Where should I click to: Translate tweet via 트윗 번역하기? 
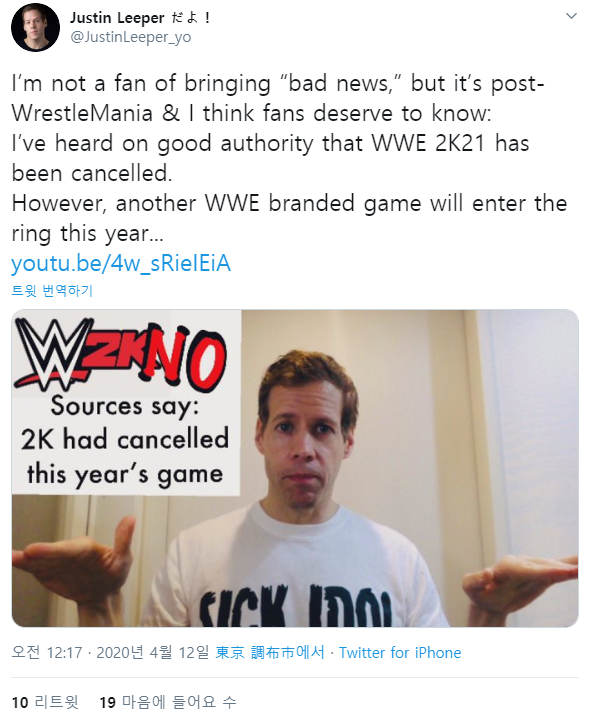pyautogui.click(x=52, y=291)
